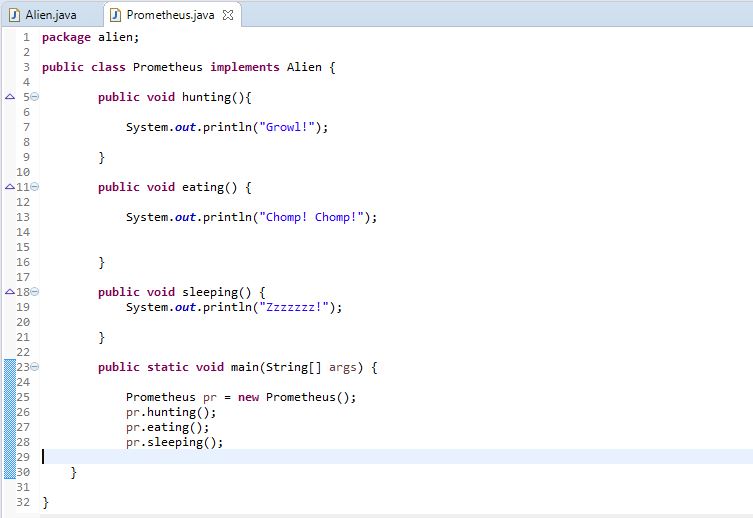Viewport: 753px width, 518px height.
Task: Click the hunting() method name declaration
Action: (206, 97)
